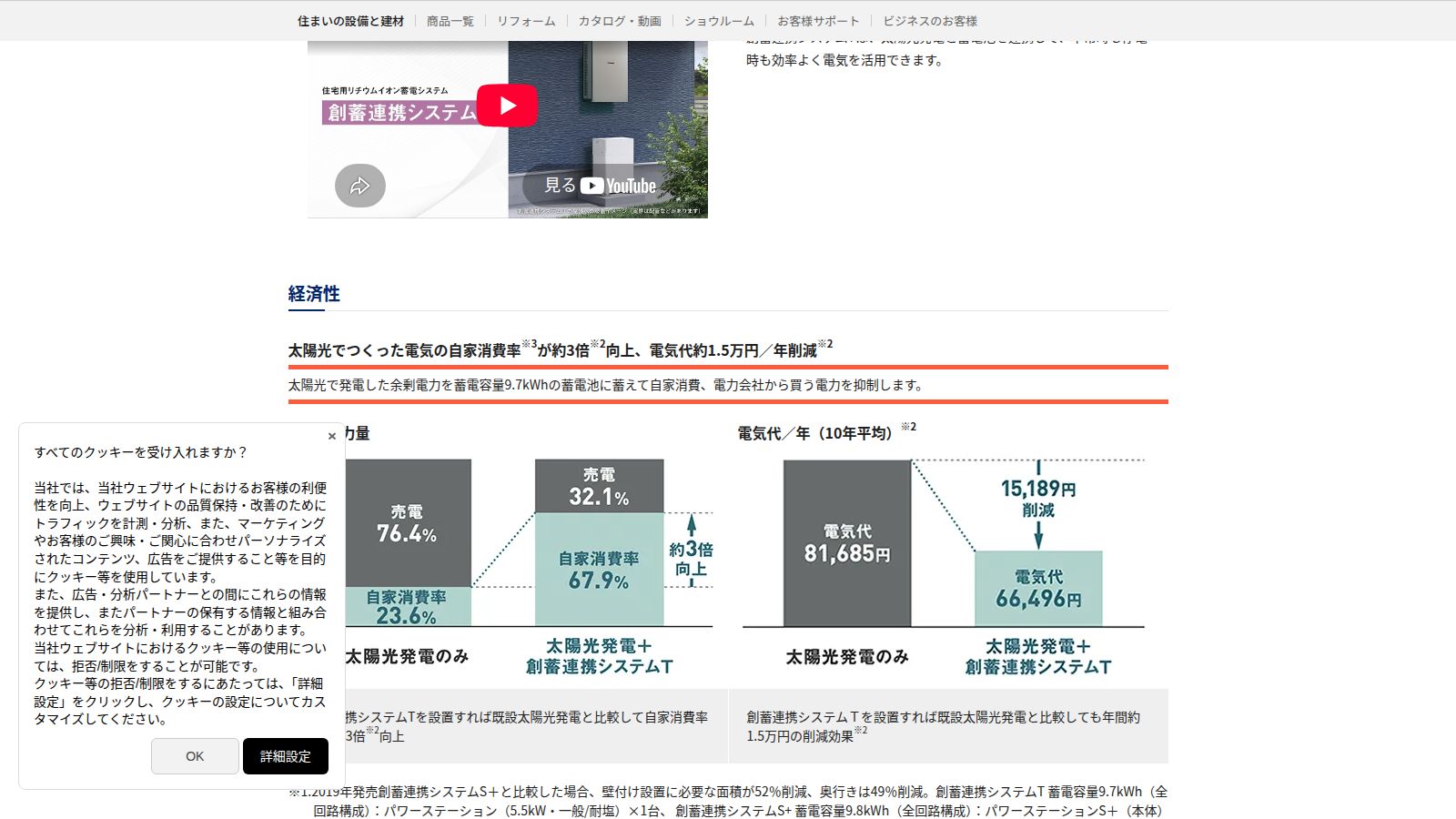1456x819 pixels.
Task: Click the 自家消費率 67.9% bar
Action: (599, 570)
